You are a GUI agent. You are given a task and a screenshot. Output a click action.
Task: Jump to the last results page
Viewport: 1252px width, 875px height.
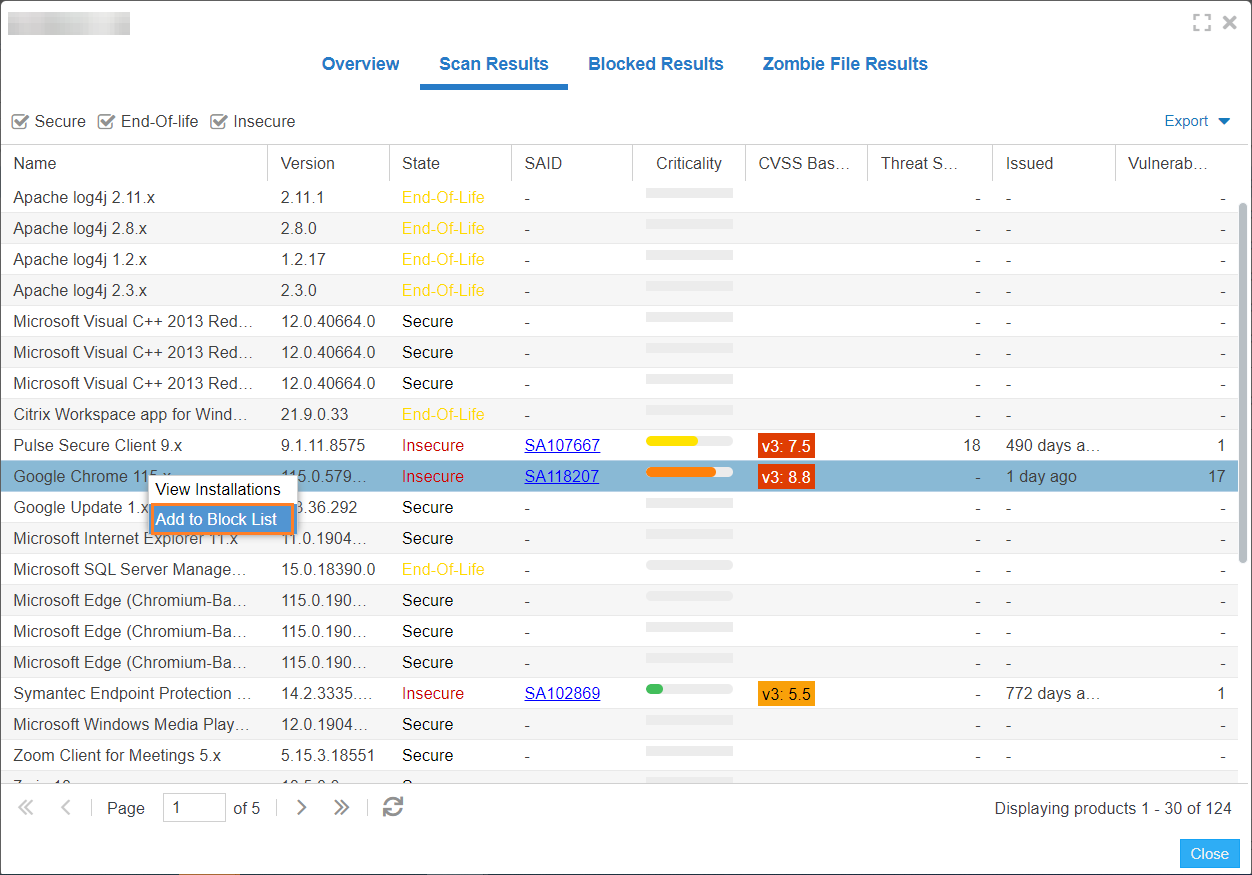pyautogui.click(x=341, y=808)
